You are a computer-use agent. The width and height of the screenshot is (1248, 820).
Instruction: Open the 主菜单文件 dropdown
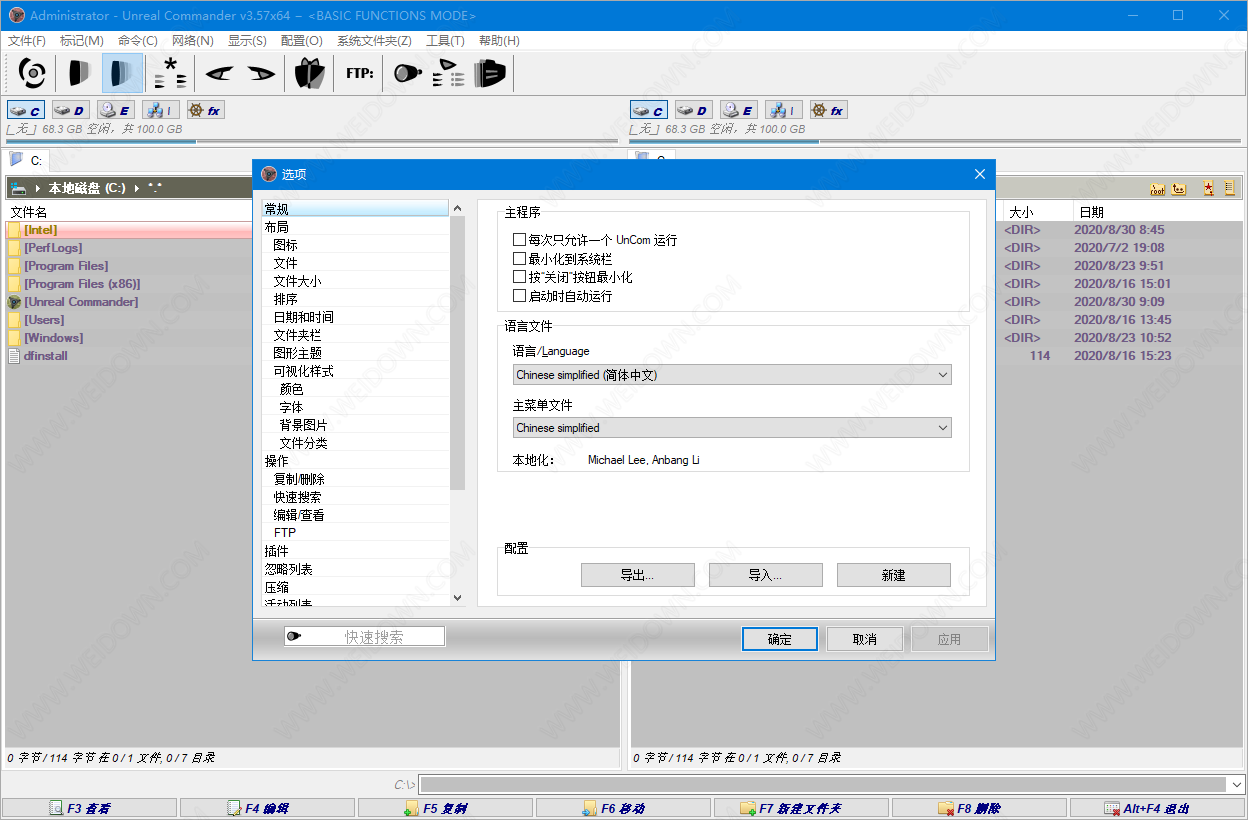[x=732, y=428]
